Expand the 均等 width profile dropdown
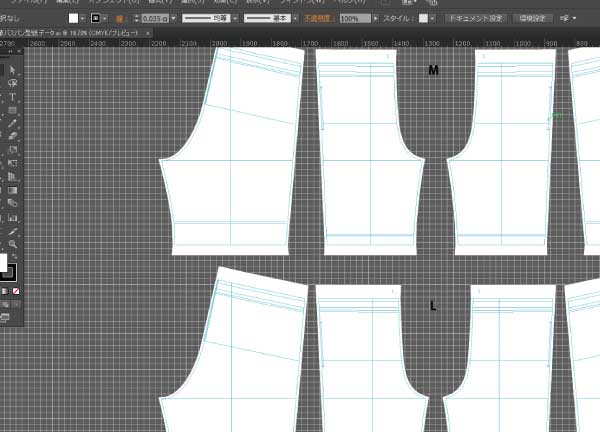This screenshot has height=432, width=600. click(x=234, y=18)
